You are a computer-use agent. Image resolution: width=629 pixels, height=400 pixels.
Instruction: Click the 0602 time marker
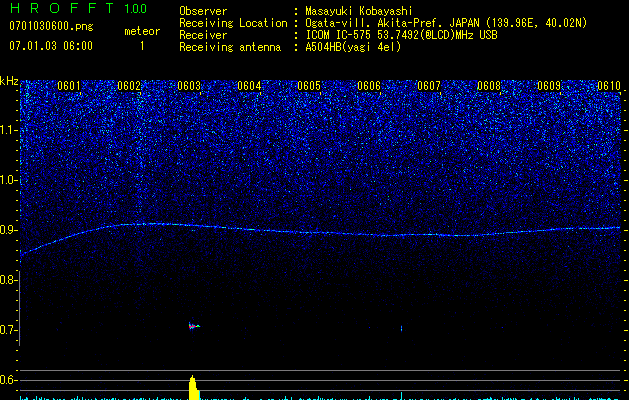point(129,86)
